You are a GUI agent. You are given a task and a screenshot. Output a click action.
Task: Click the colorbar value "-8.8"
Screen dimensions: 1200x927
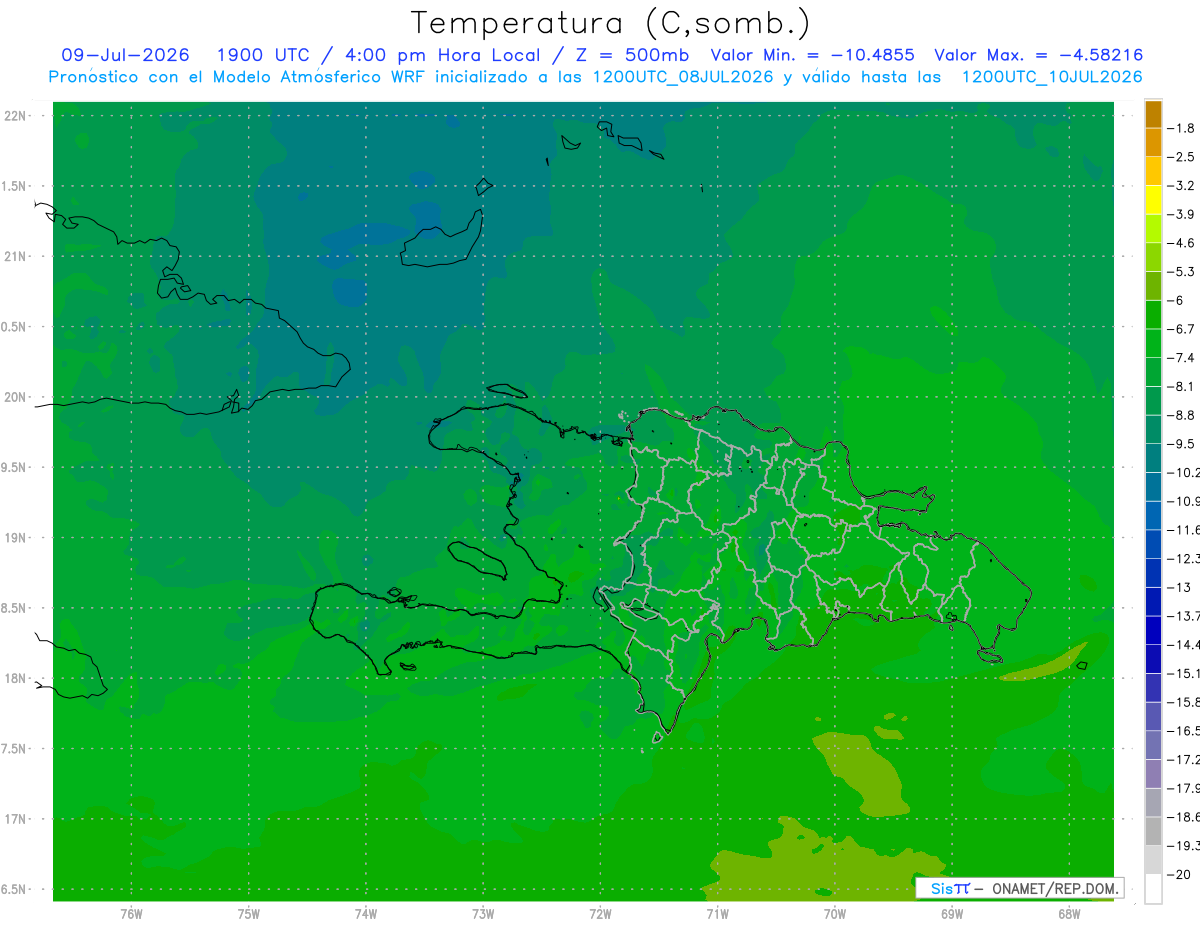[1182, 415]
